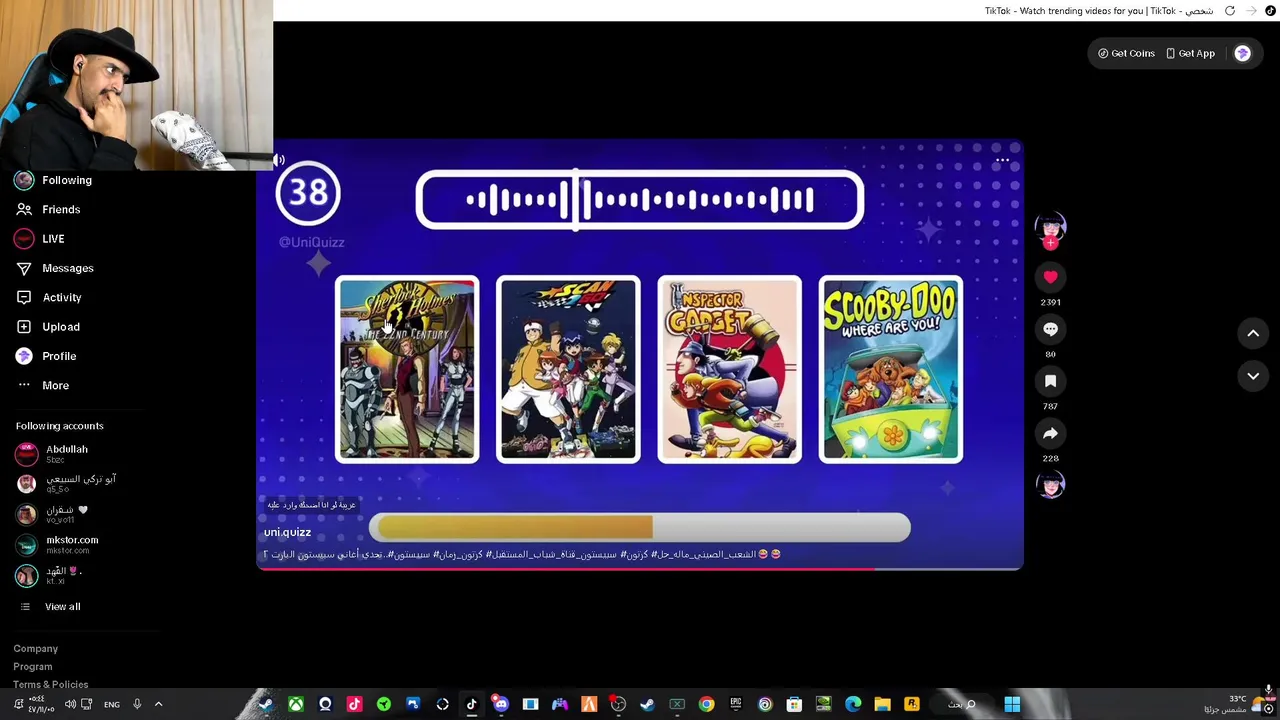Open the volume control in tray
The image size is (1280, 720).
(70, 704)
